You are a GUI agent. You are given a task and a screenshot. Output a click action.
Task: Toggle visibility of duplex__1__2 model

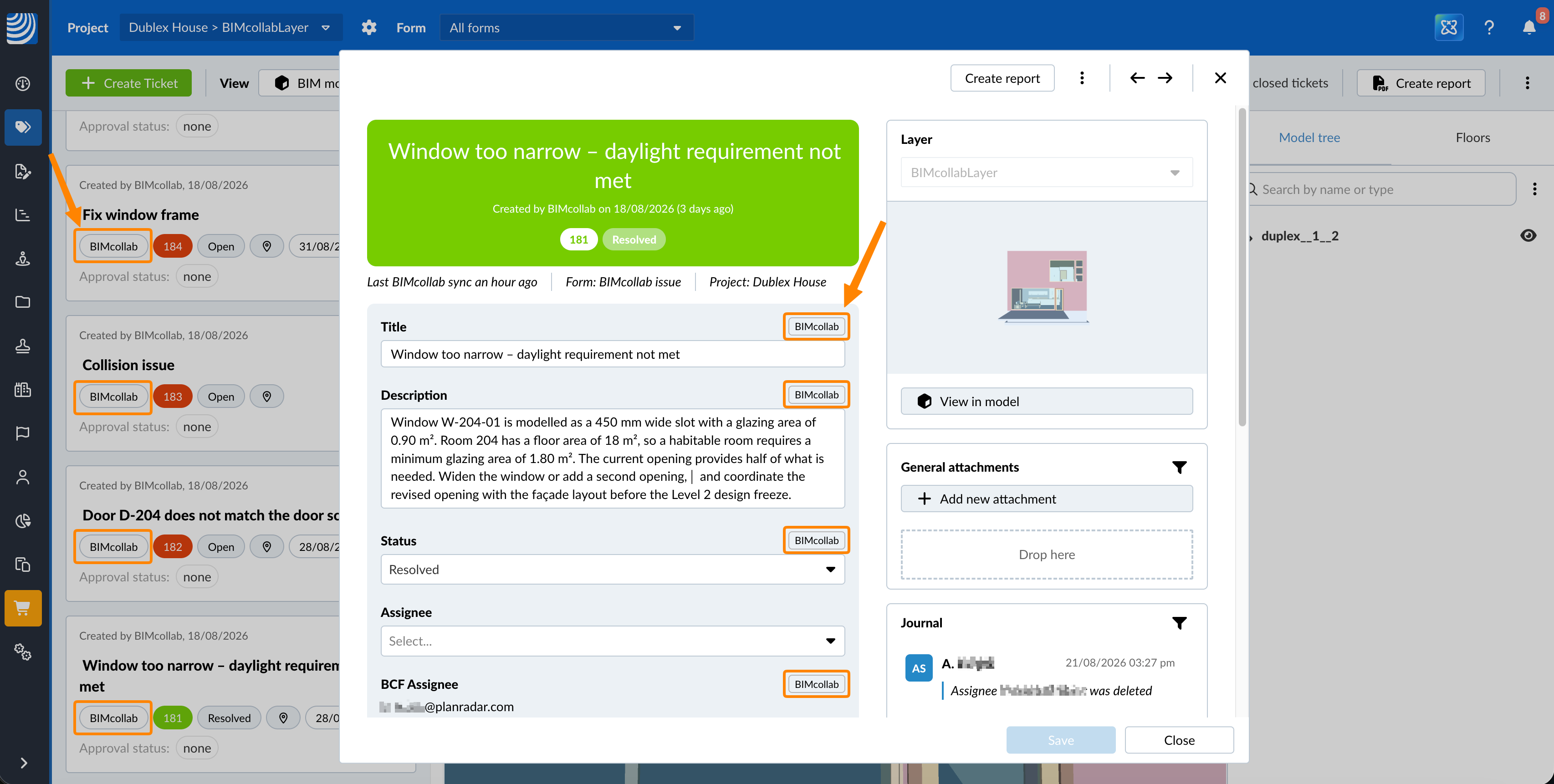pyautogui.click(x=1528, y=236)
